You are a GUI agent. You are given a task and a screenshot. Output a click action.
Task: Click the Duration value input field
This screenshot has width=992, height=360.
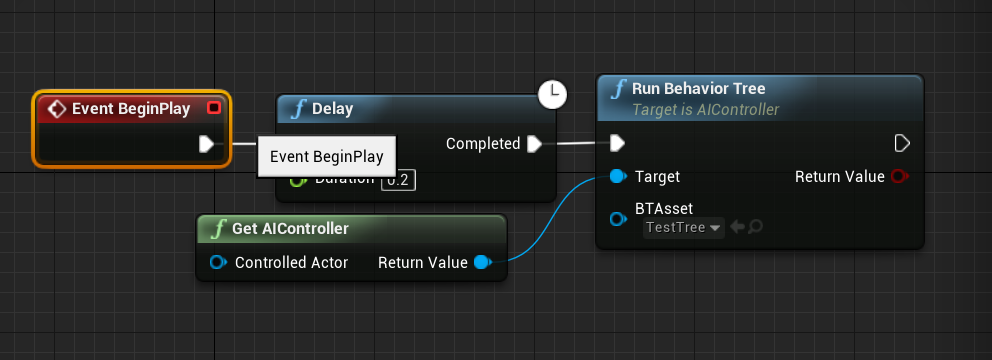tap(399, 180)
